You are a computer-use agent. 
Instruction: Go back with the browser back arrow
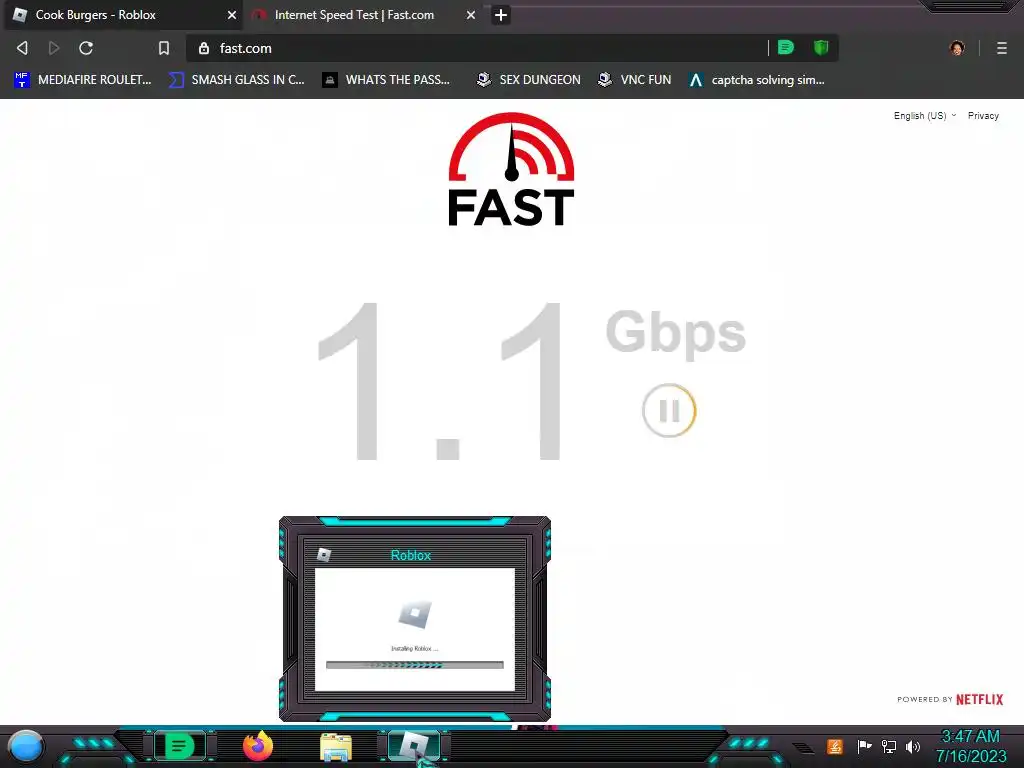22,48
